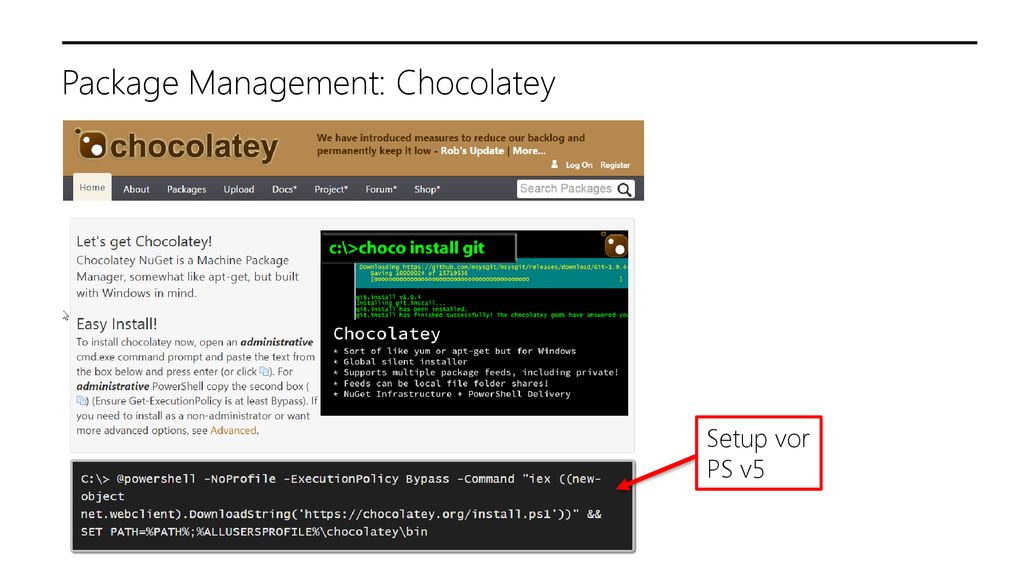The height and width of the screenshot is (576, 1024).
Task: Go to the Packages page
Action: tap(186, 189)
